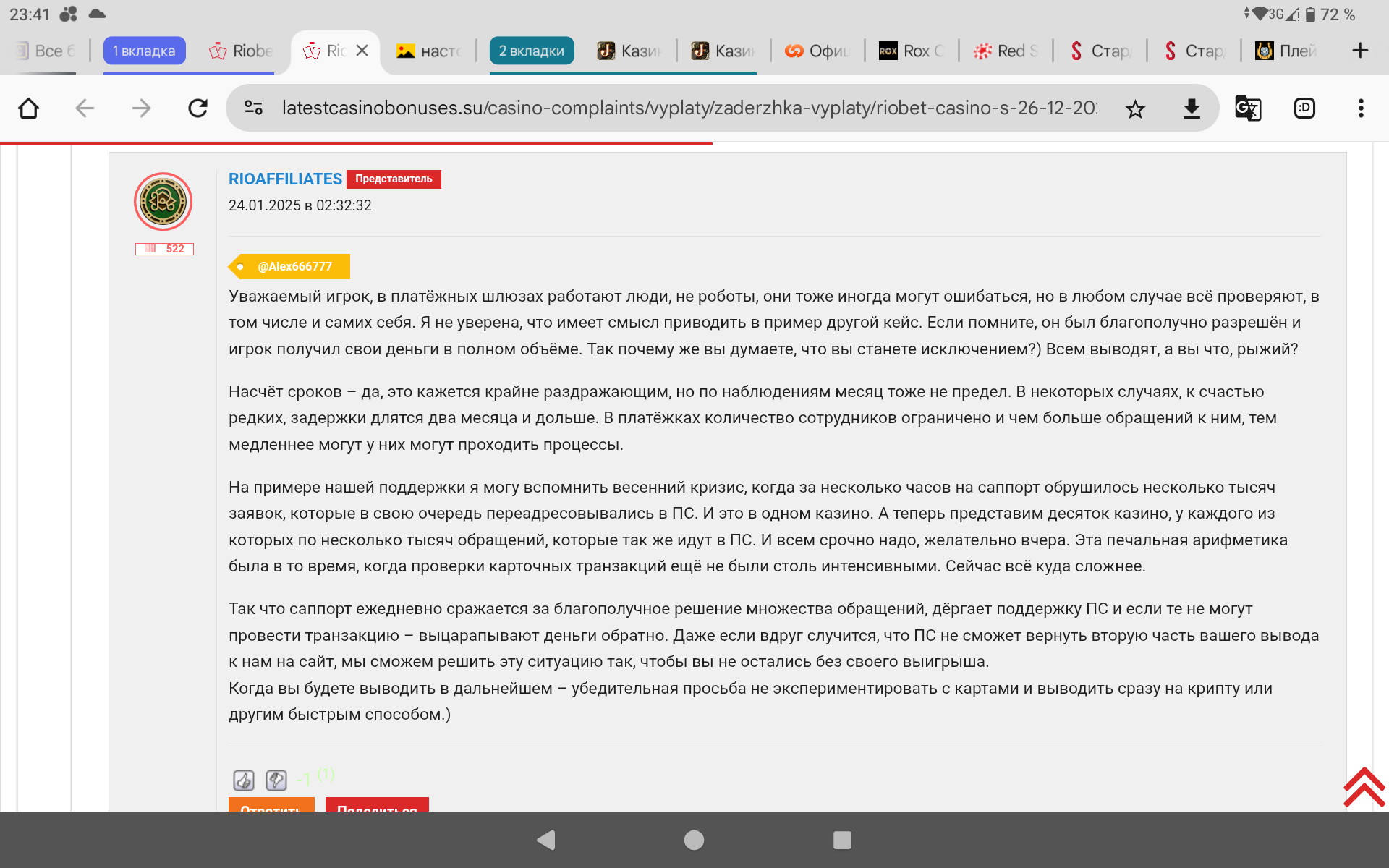Expand the '1 вкладка' tab group
Image resolution: width=1389 pixels, height=868 pixels.
point(144,51)
